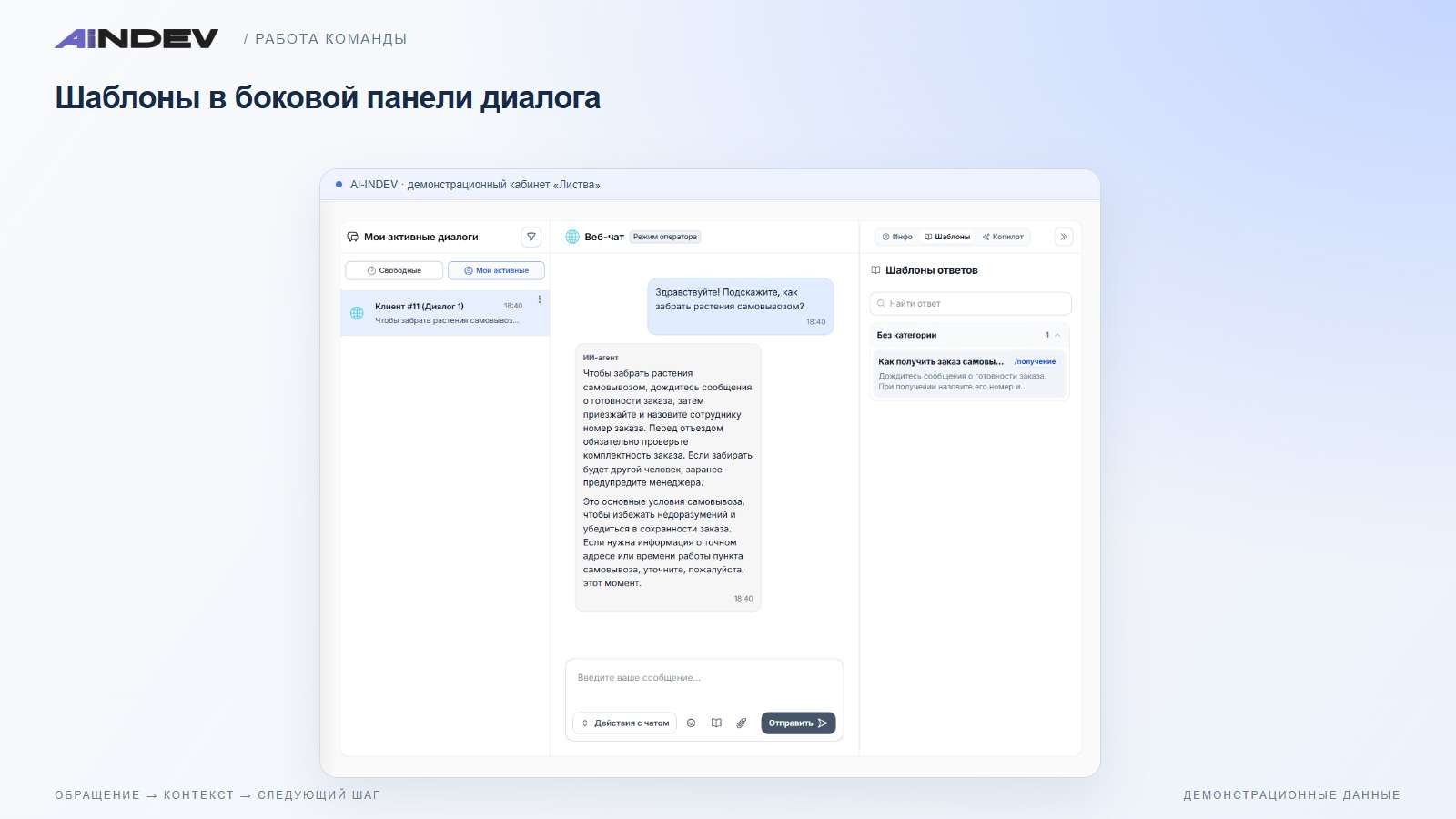Click the ДЕМОНСТРАЦИОННЫЕ ДАННЫЕ footer label
Image resolution: width=1456 pixels, height=819 pixels.
[x=1291, y=795]
